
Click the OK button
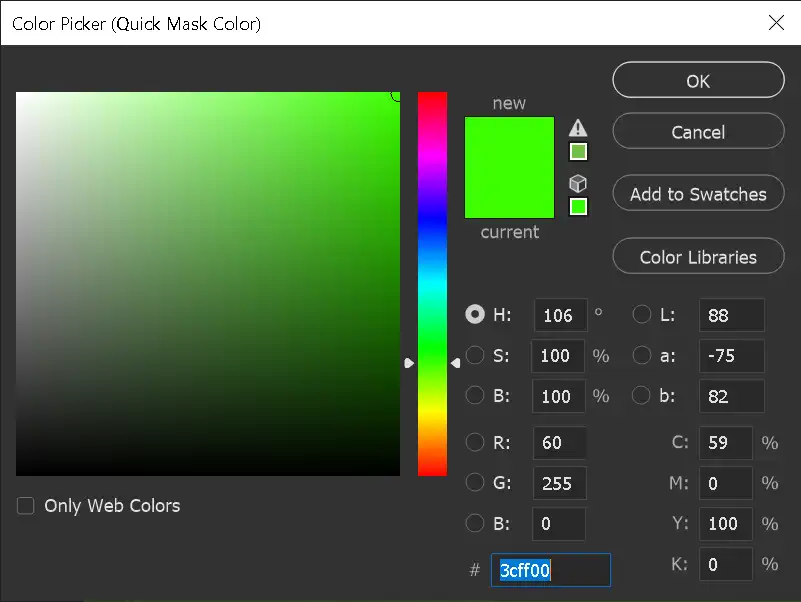pos(697,80)
